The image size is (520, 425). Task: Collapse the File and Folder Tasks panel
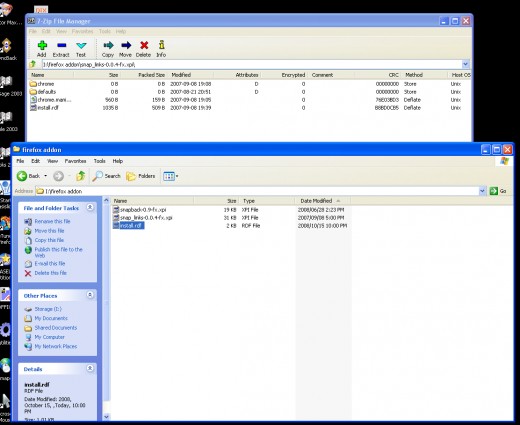coord(90,207)
